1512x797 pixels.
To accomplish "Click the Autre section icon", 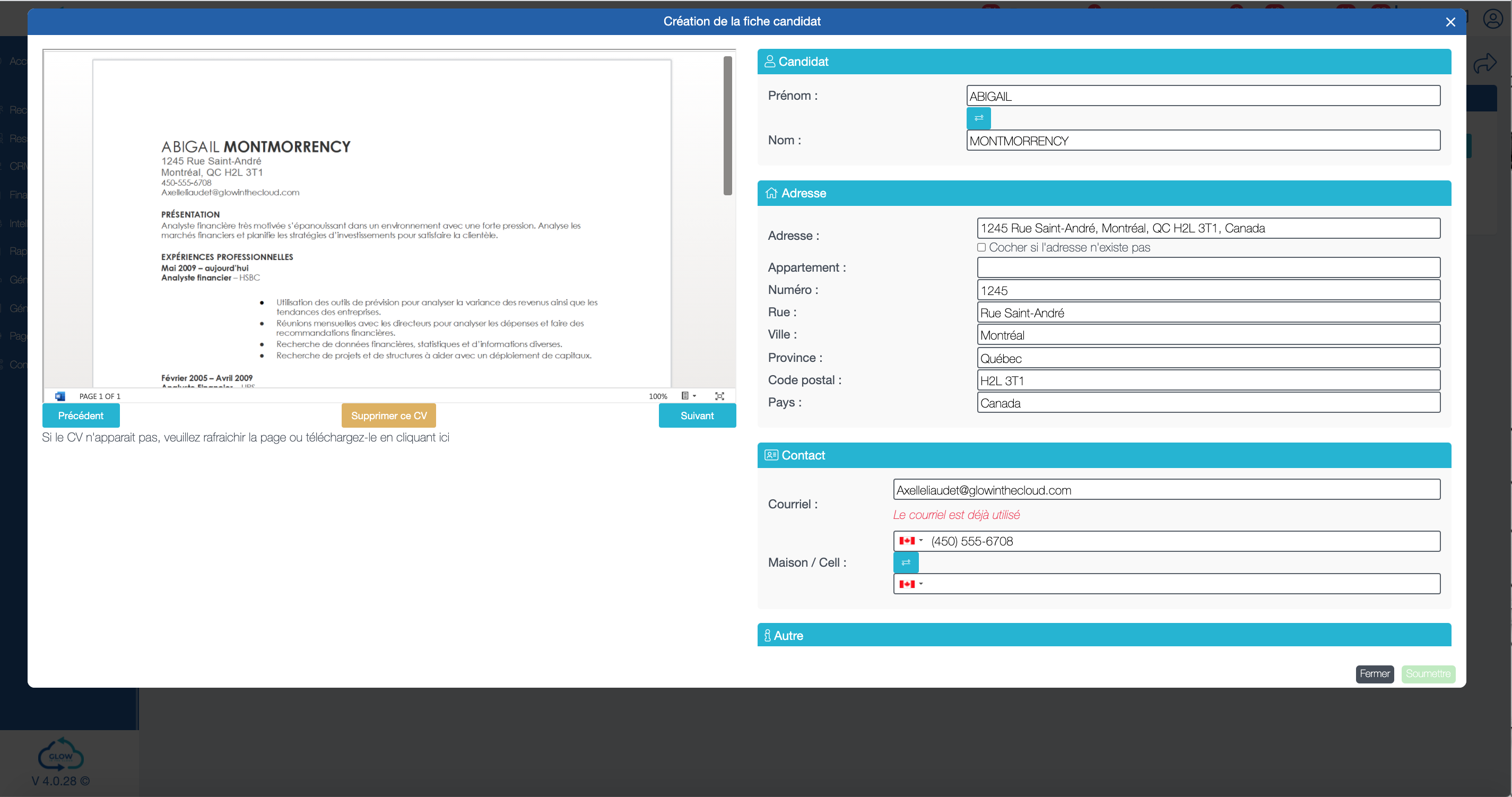I will pyautogui.click(x=767, y=635).
